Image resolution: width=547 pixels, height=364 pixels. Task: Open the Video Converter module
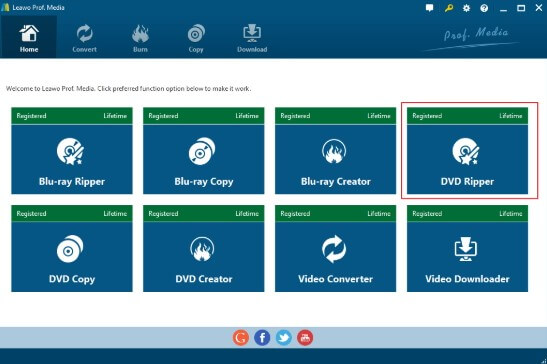tap(336, 248)
